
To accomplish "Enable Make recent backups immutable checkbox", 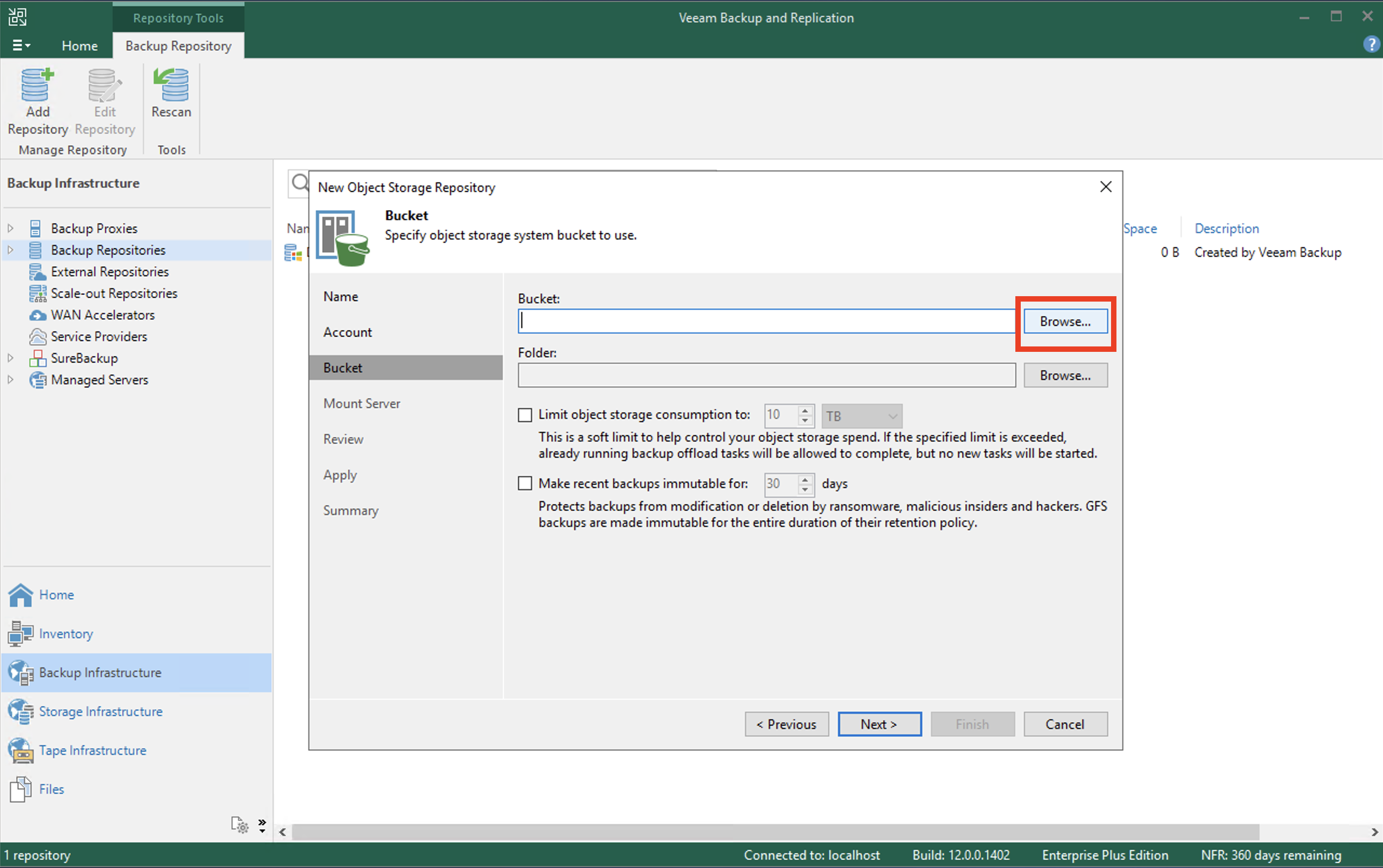I will [x=525, y=484].
